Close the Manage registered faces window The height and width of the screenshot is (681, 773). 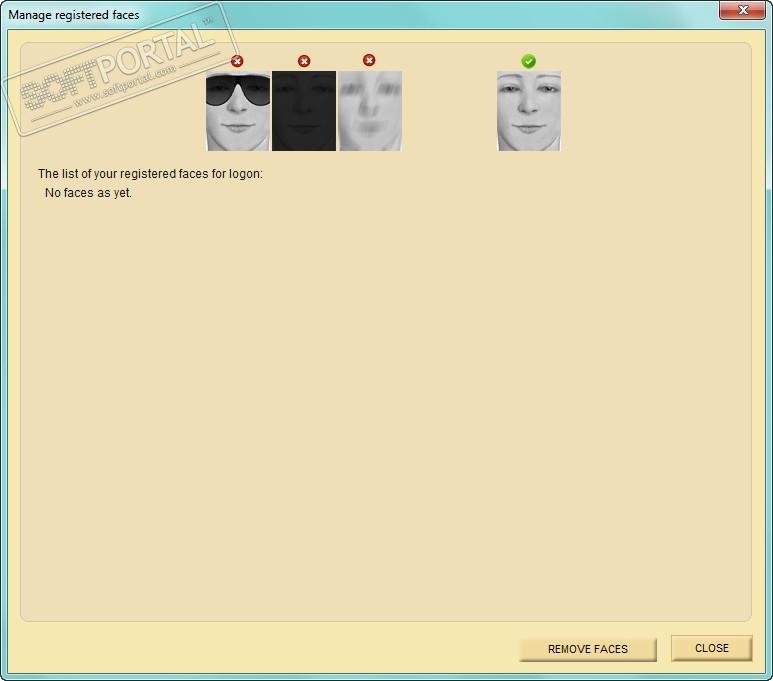tap(742, 10)
